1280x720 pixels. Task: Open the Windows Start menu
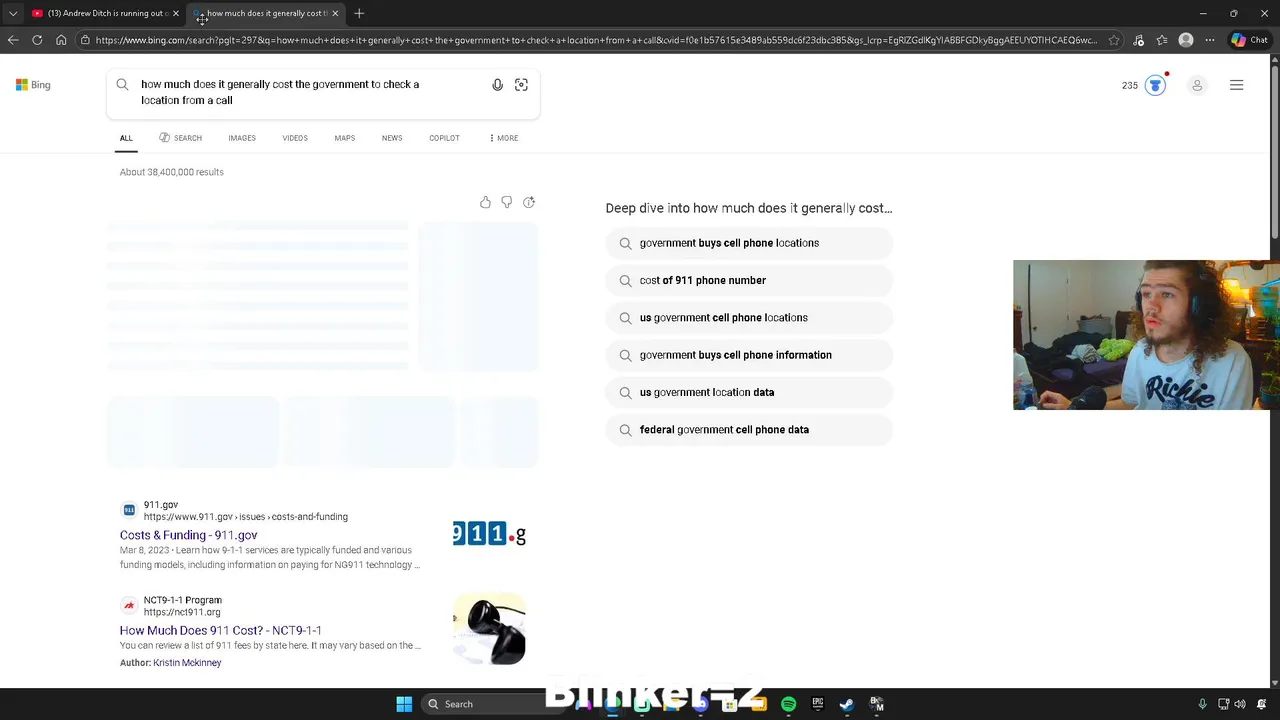pos(404,704)
